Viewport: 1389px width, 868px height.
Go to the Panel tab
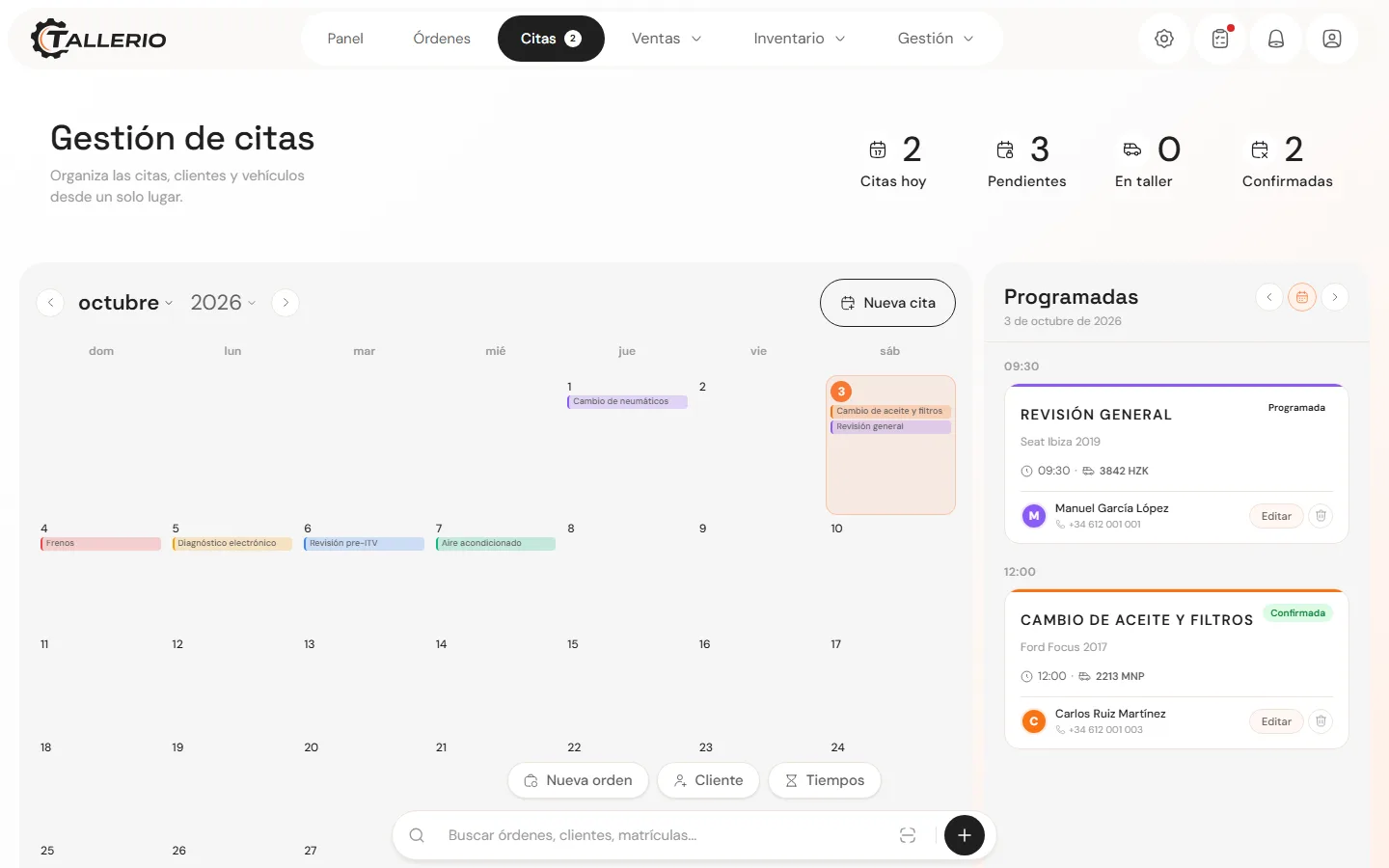coord(345,39)
